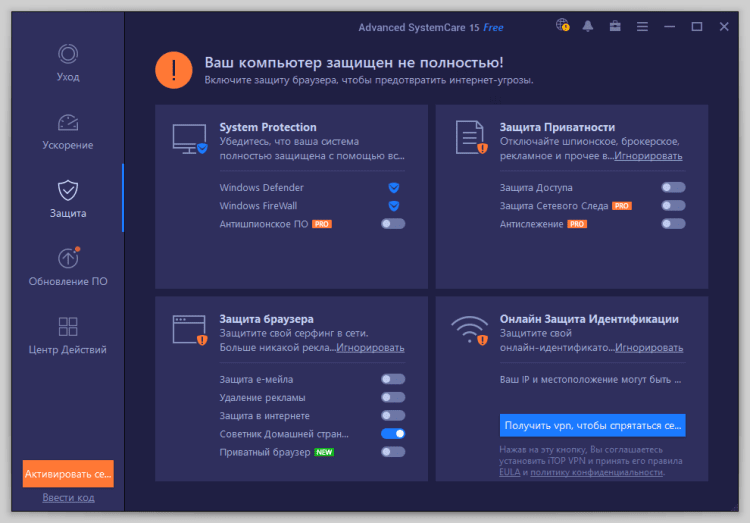Click the Защита браузера window icon
The width and height of the screenshot is (750, 523).
190,330
